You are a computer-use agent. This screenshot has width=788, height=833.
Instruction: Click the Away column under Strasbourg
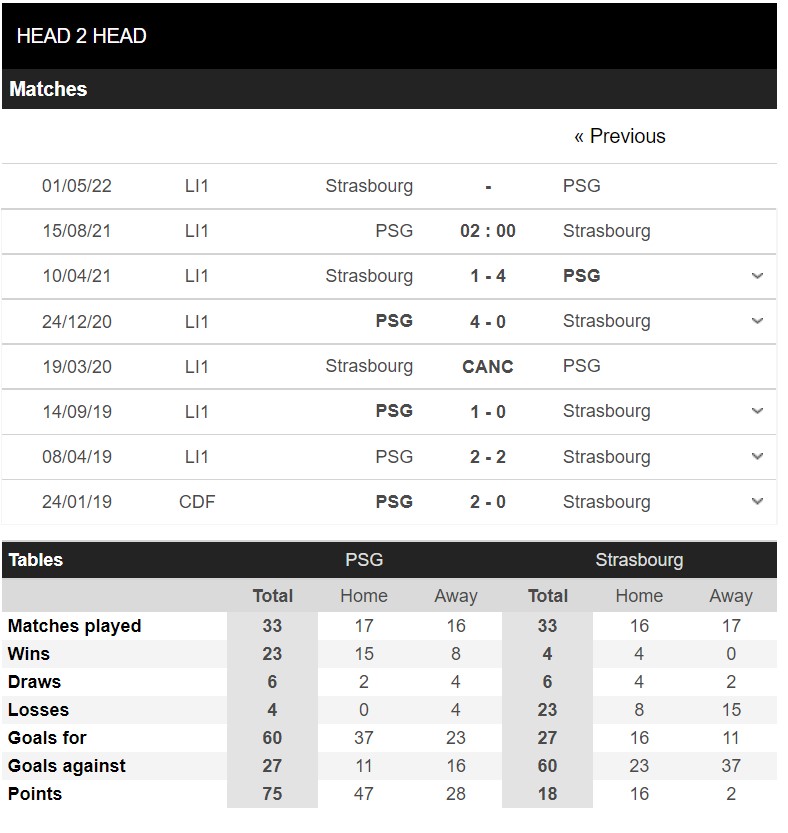coord(731,596)
